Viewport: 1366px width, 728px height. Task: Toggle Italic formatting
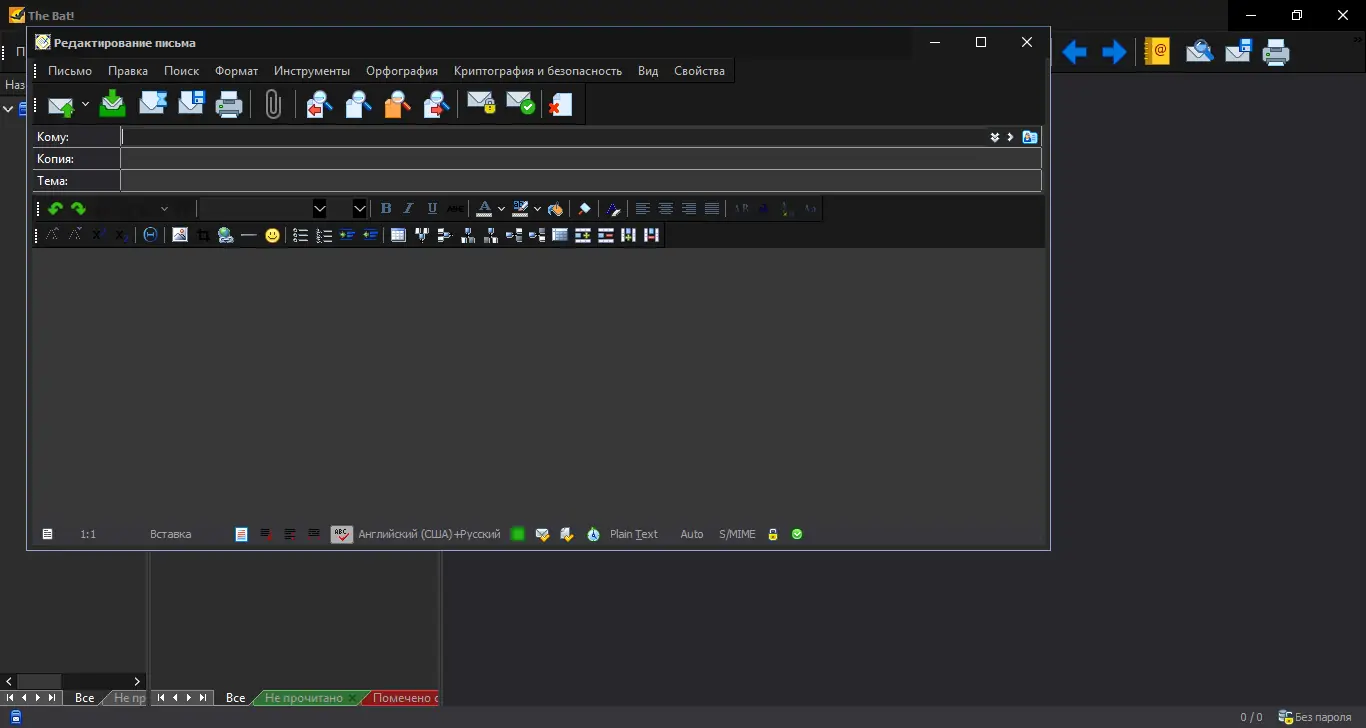coord(408,209)
